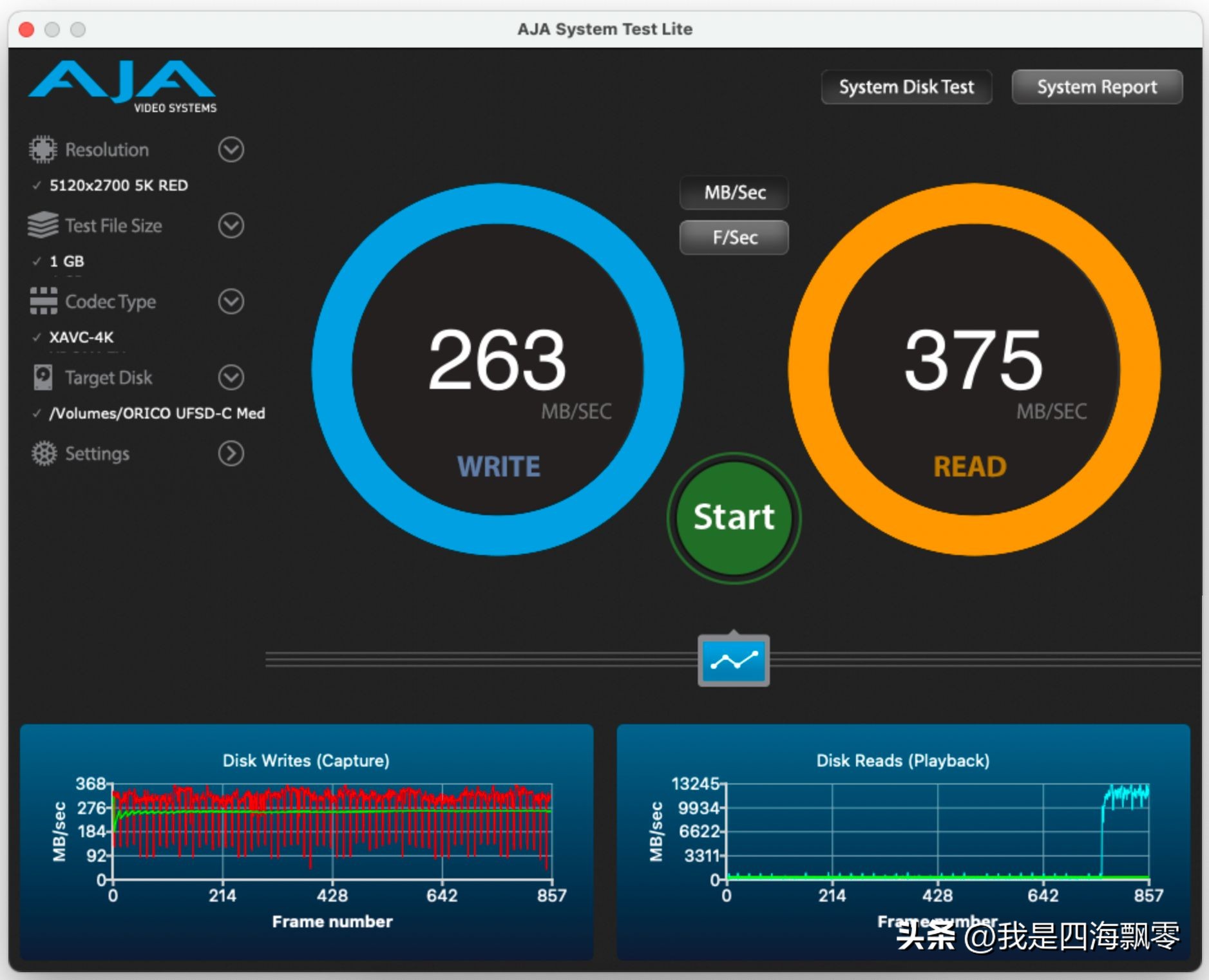Click the Test File Size label

(113, 226)
